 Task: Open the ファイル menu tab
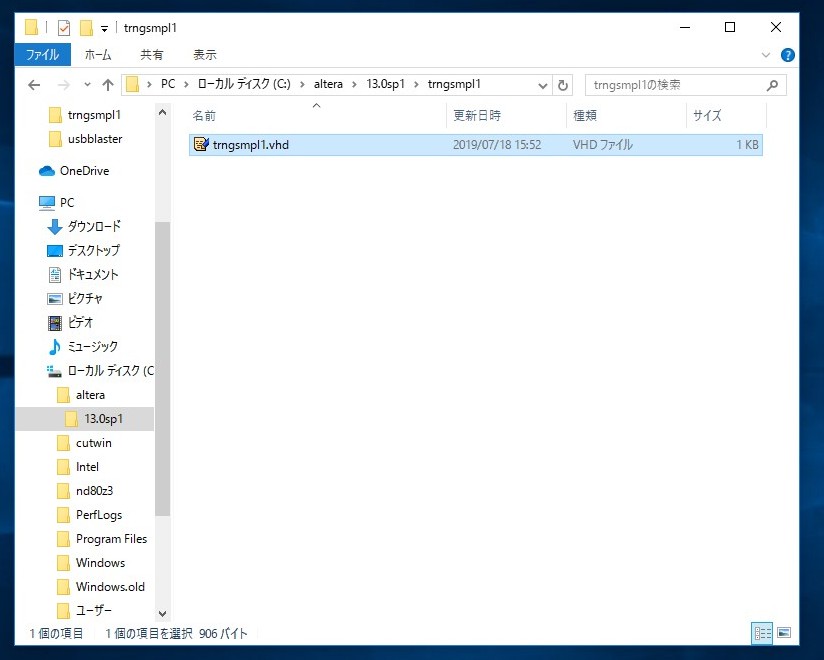[43, 55]
